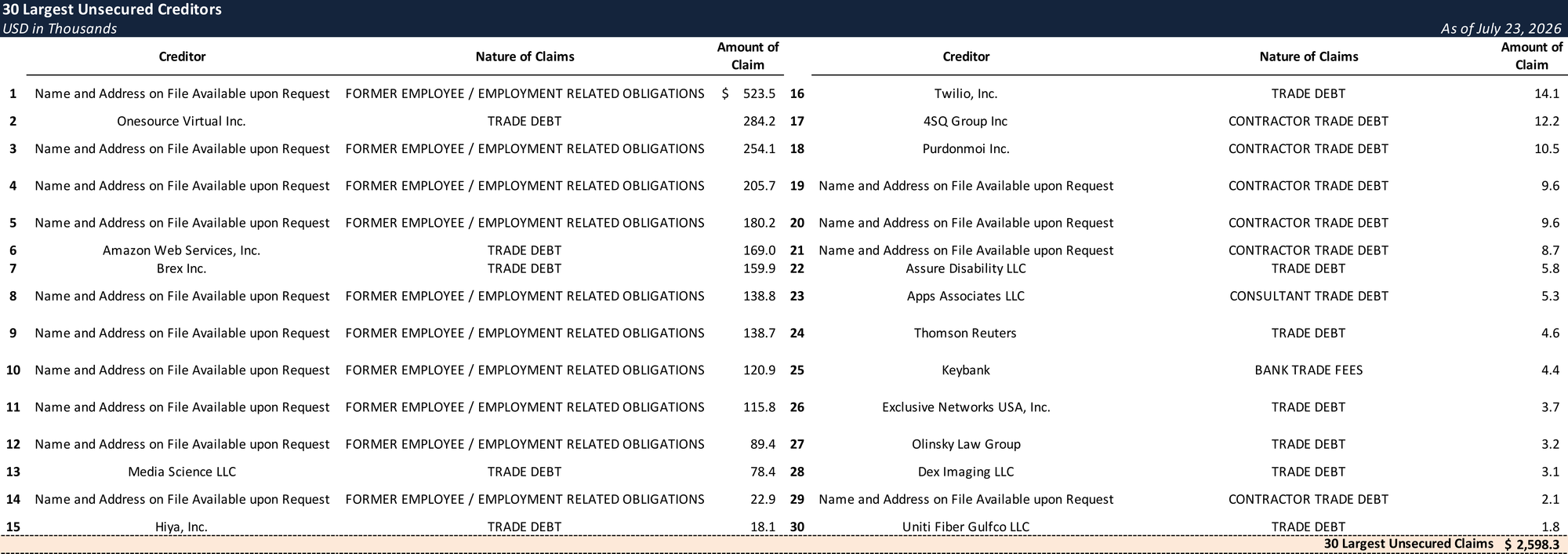This screenshot has width=1568, height=554.
Task: Click the 10.5 claim amount
Action: (1547, 148)
